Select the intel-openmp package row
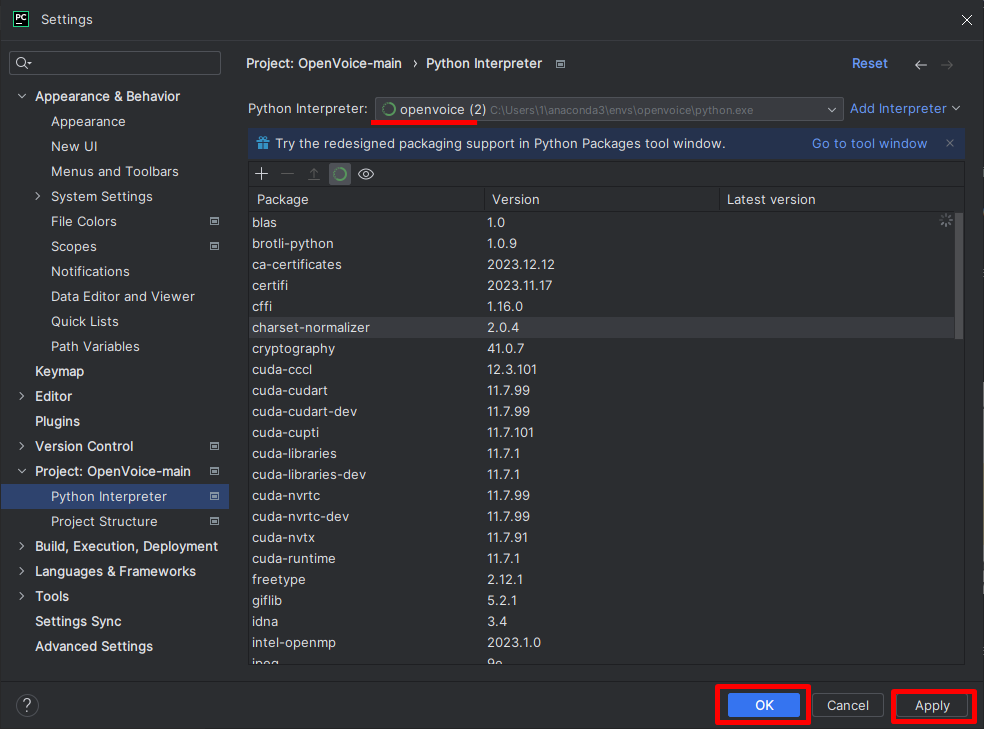The height and width of the screenshot is (729, 984). click(x=602, y=642)
